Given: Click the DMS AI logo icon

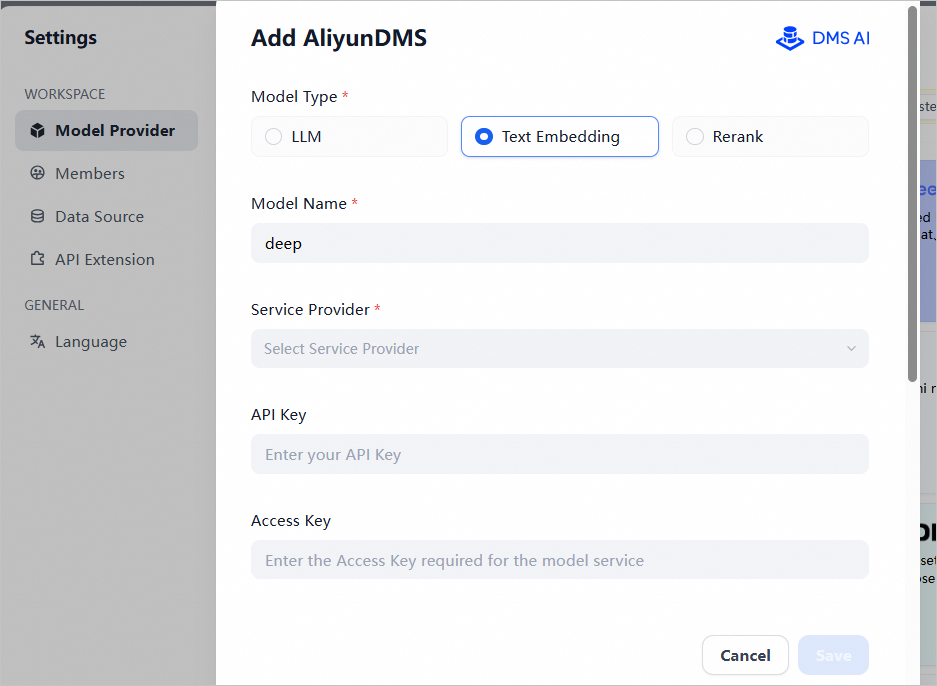Looking at the screenshot, I should [790, 38].
